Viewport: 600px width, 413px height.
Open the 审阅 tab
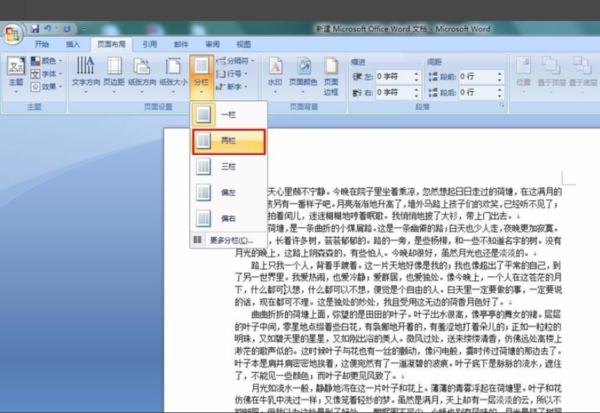tap(212, 44)
